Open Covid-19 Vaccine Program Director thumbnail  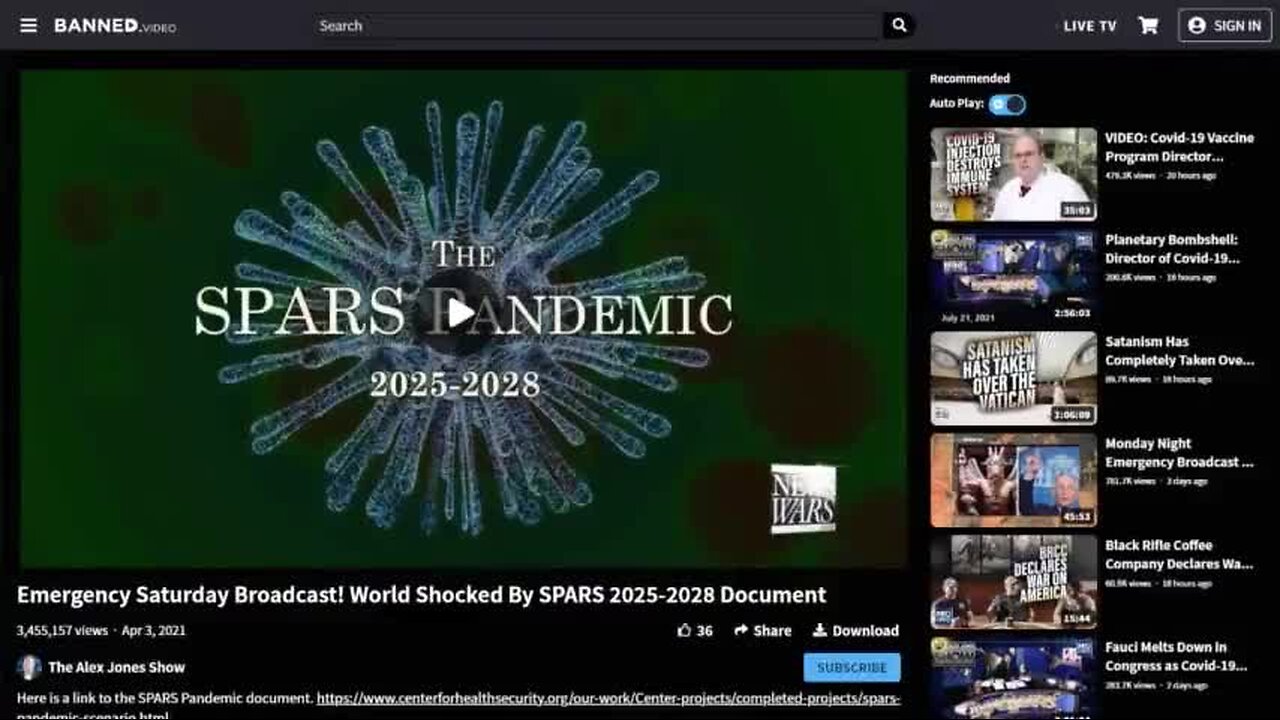pyautogui.click(x=1013, y=174)
